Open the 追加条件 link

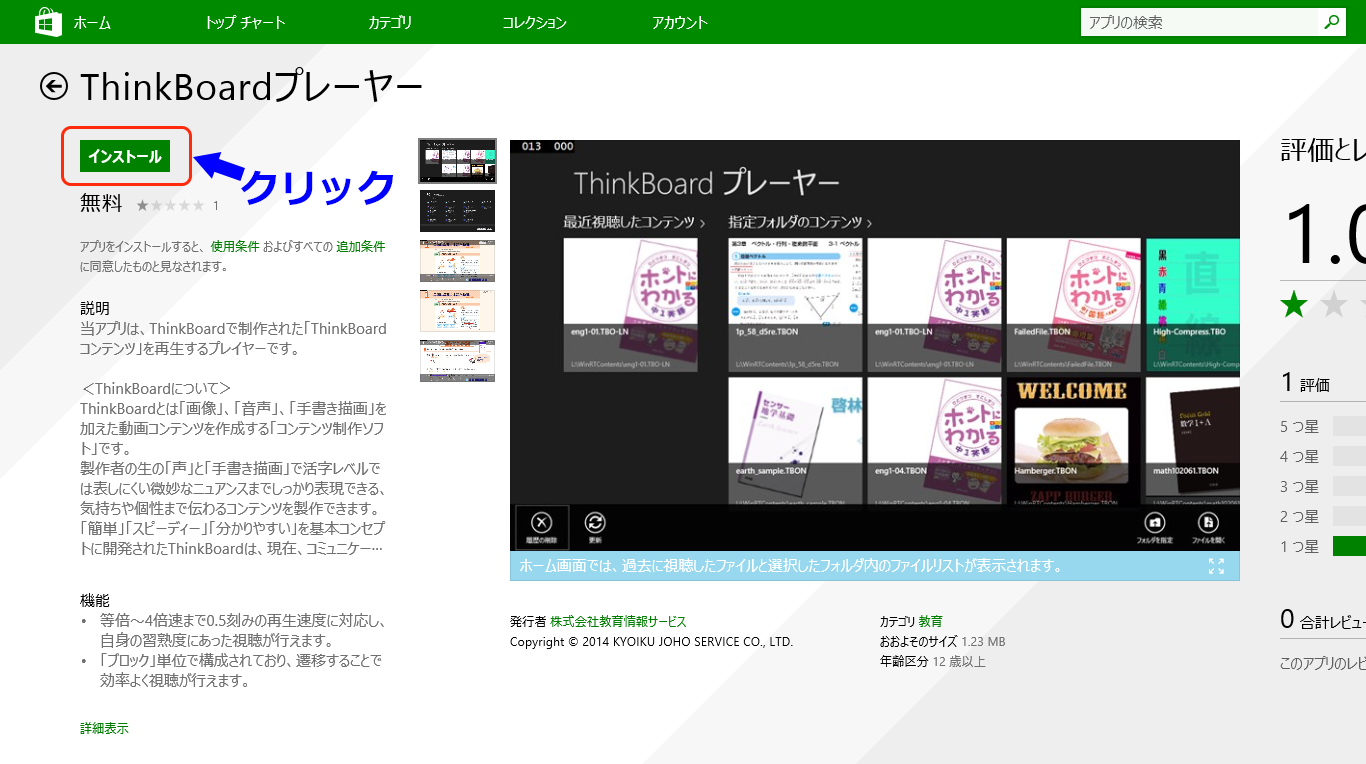click(x=360, y=246)
